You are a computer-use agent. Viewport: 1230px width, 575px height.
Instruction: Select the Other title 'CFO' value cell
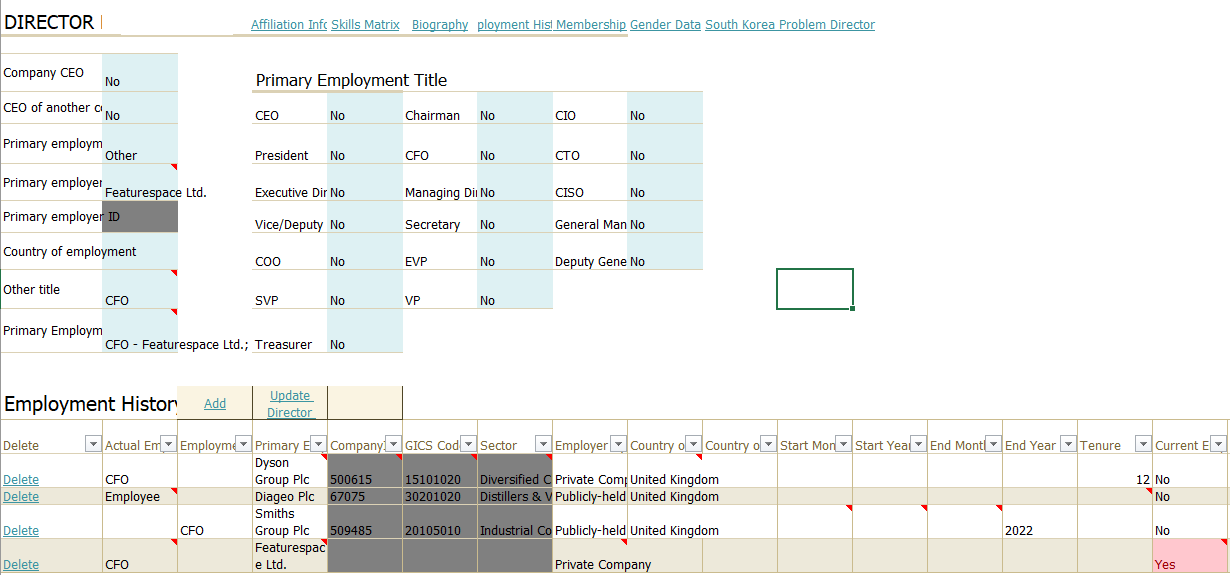coord(140,290)
